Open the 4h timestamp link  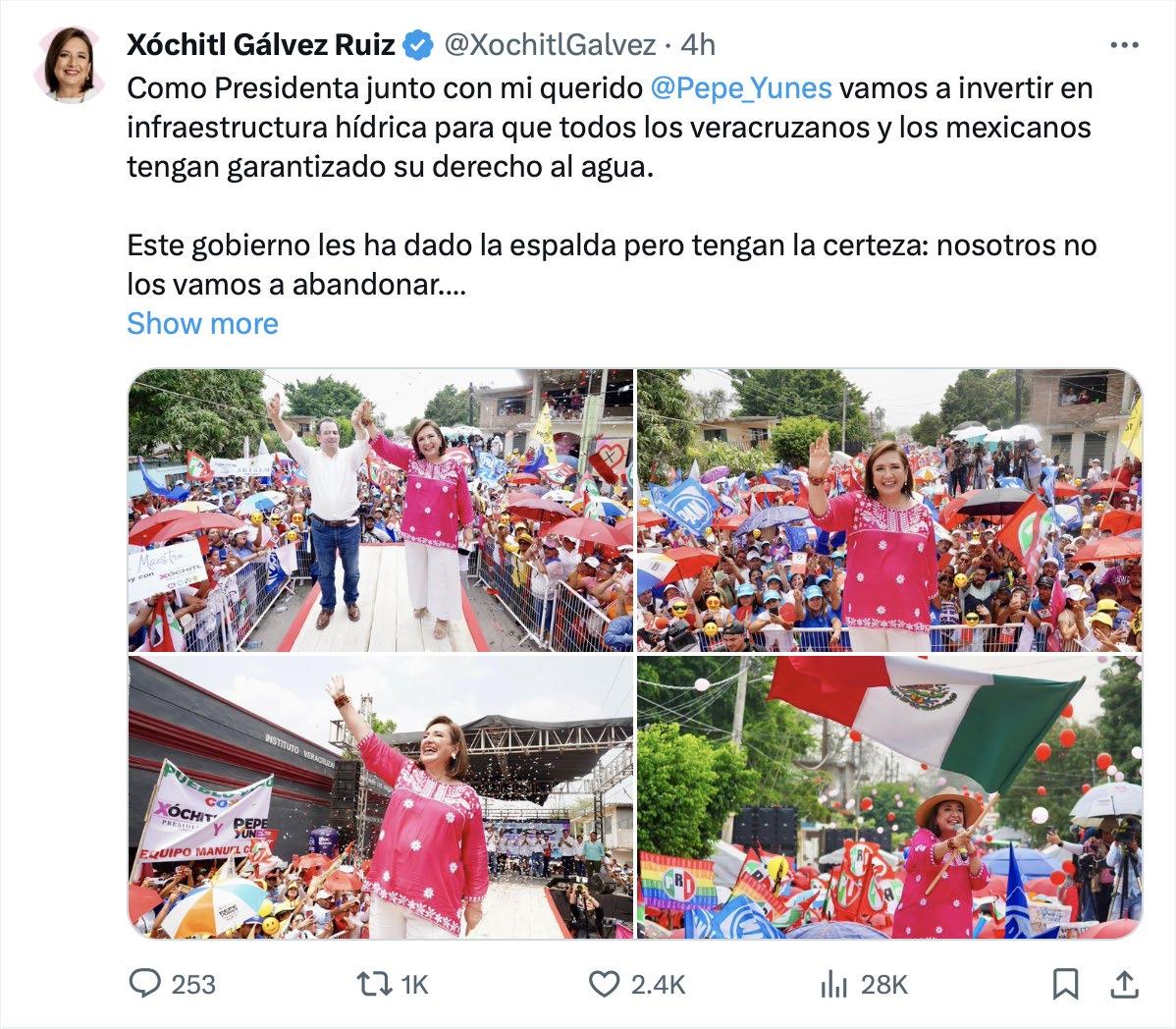coord(698,45)
